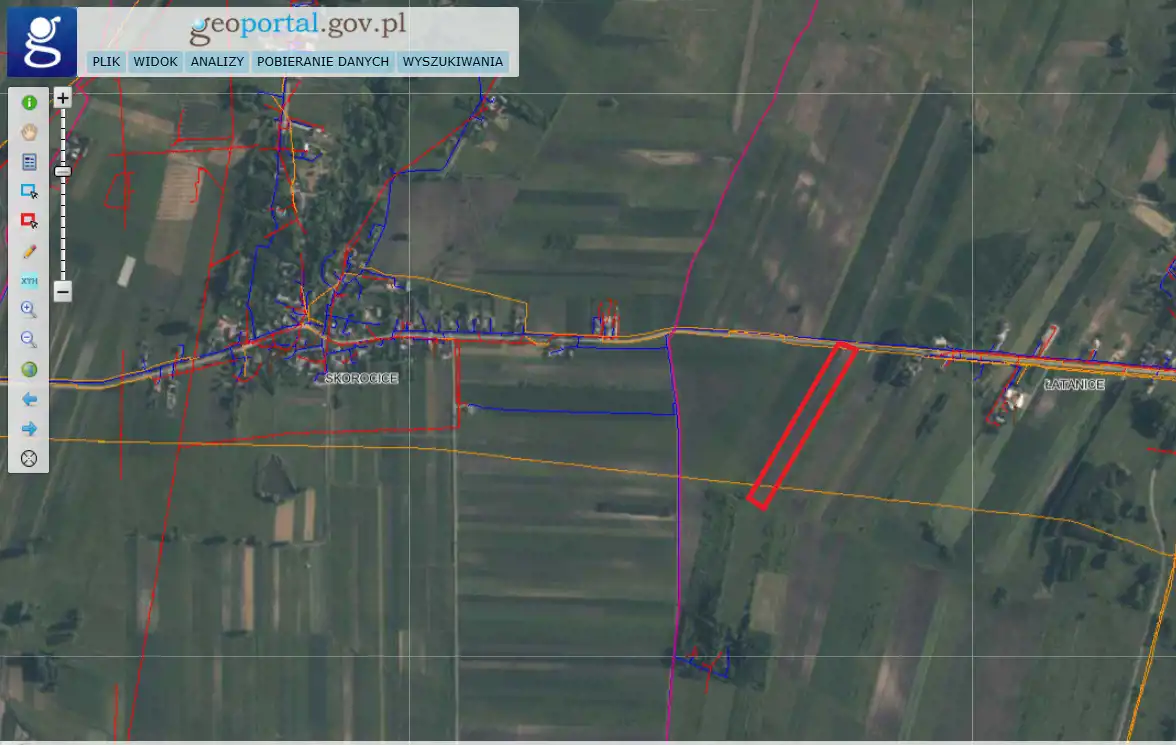Image resolution: width=1176 pixels, height=745 pixels.
Task: Open the layer list panel icon
Action: click(x=29, y=161)
